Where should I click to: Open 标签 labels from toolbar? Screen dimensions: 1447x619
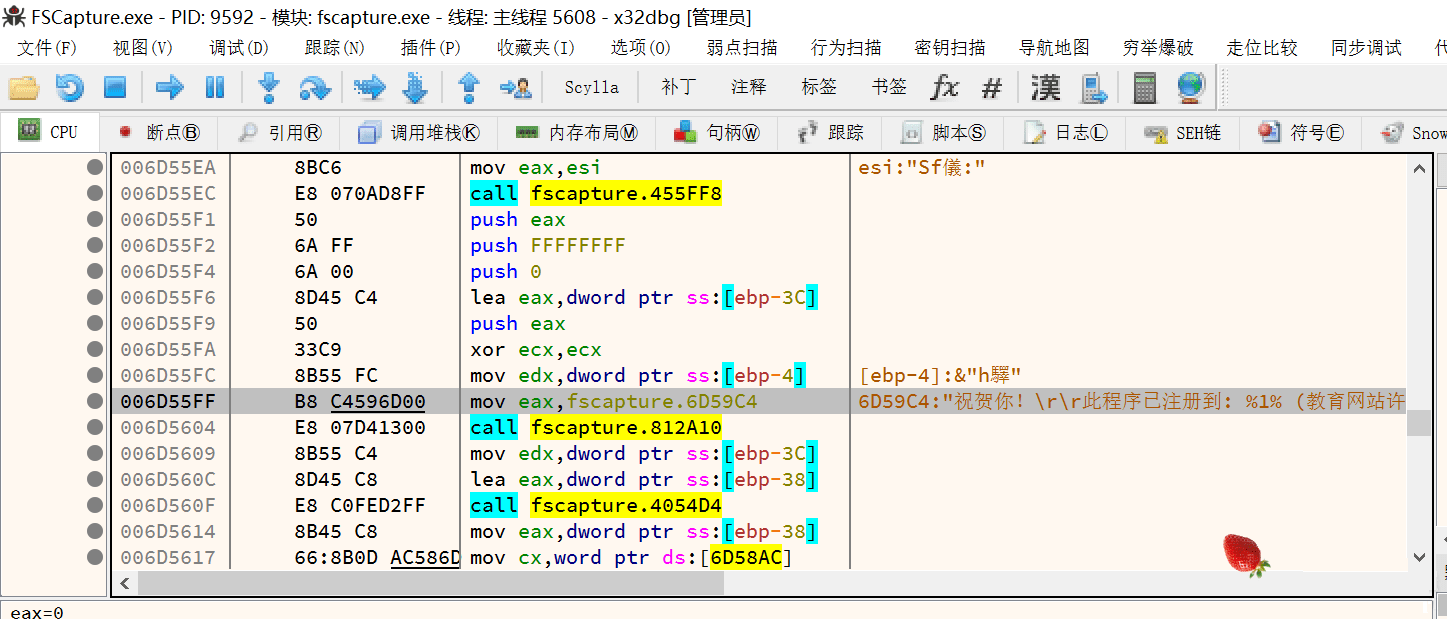point(819,87)
